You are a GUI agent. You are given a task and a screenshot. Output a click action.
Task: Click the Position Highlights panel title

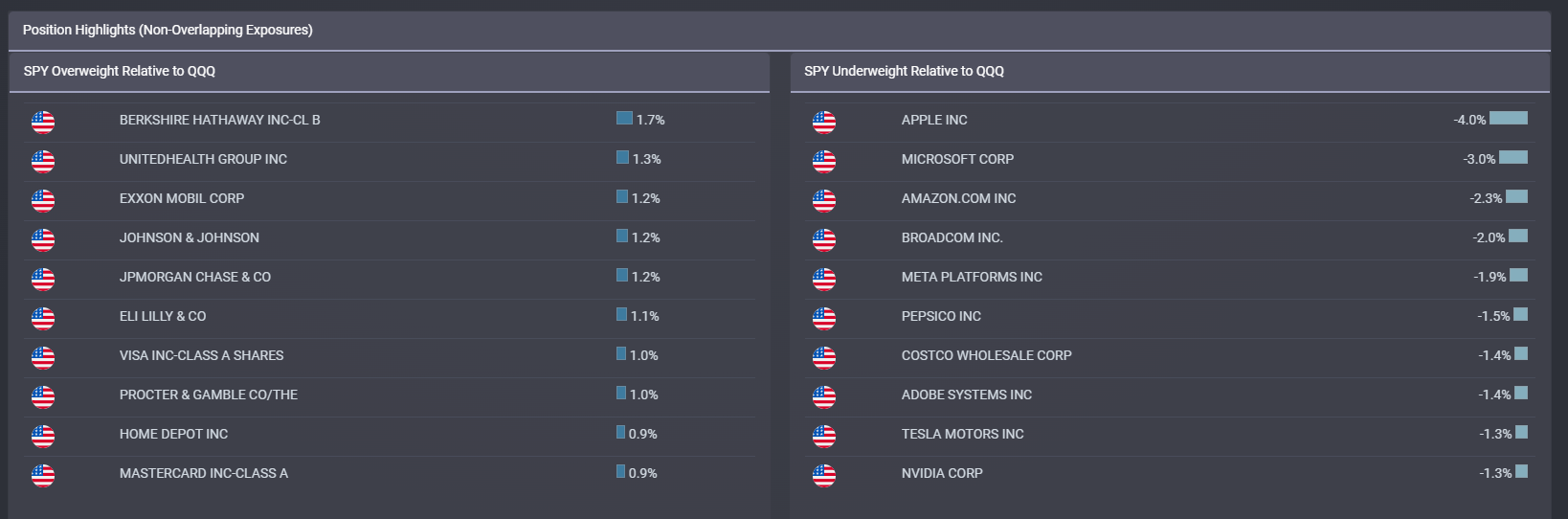pyautogui.click(x=168, y=30)
